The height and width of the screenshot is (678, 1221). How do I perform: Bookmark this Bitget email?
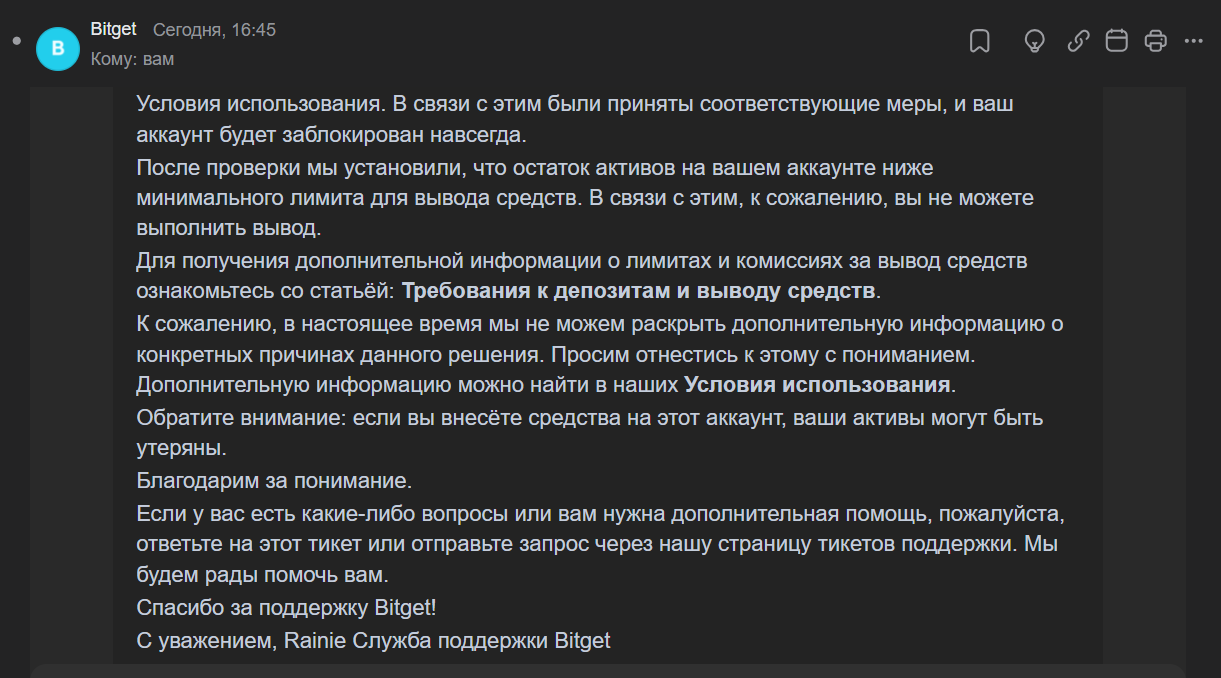tap(980, 41)
